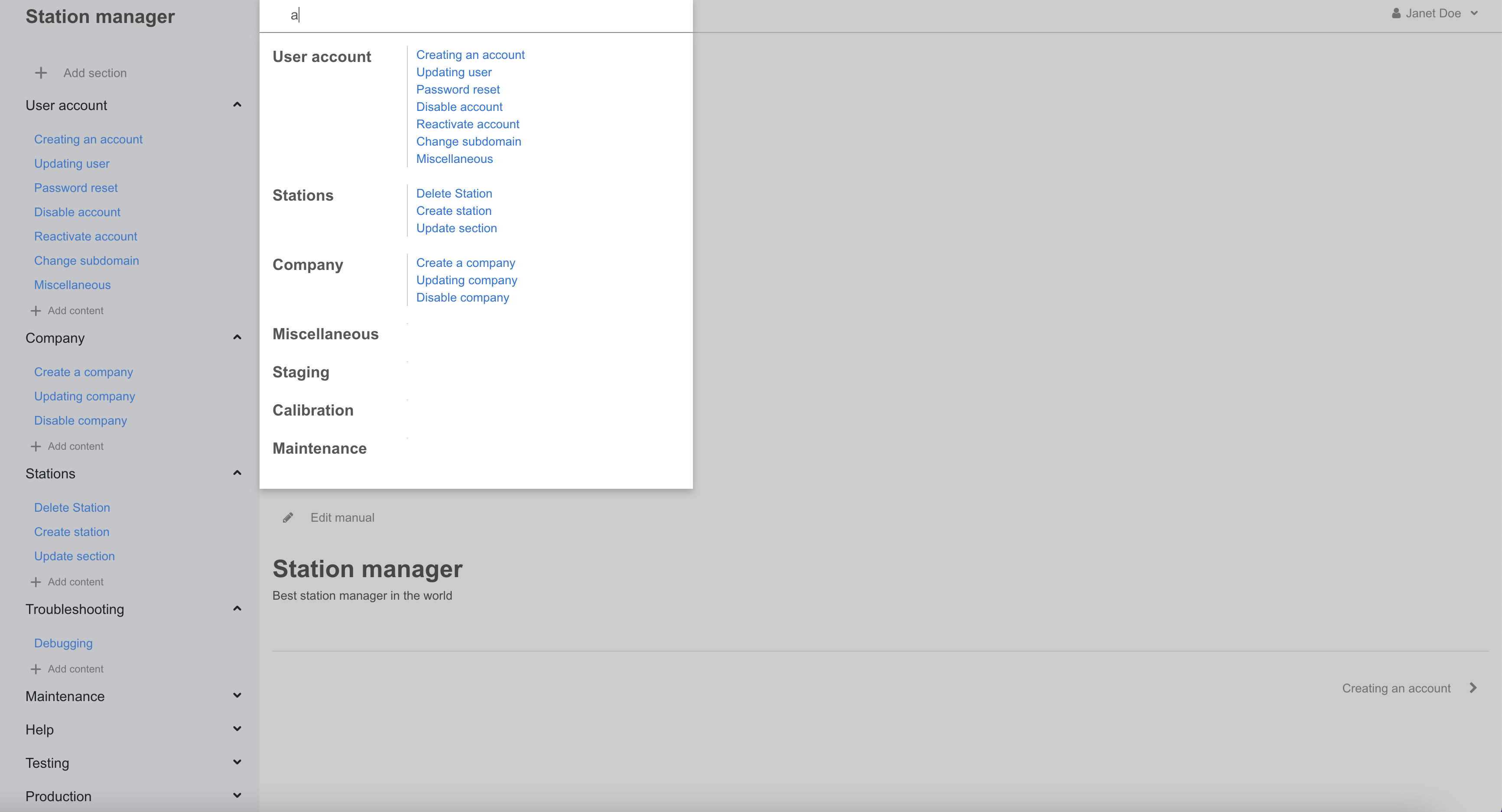Click the search input field containing 'a'

pyautogui.click(x=476, y=16)
